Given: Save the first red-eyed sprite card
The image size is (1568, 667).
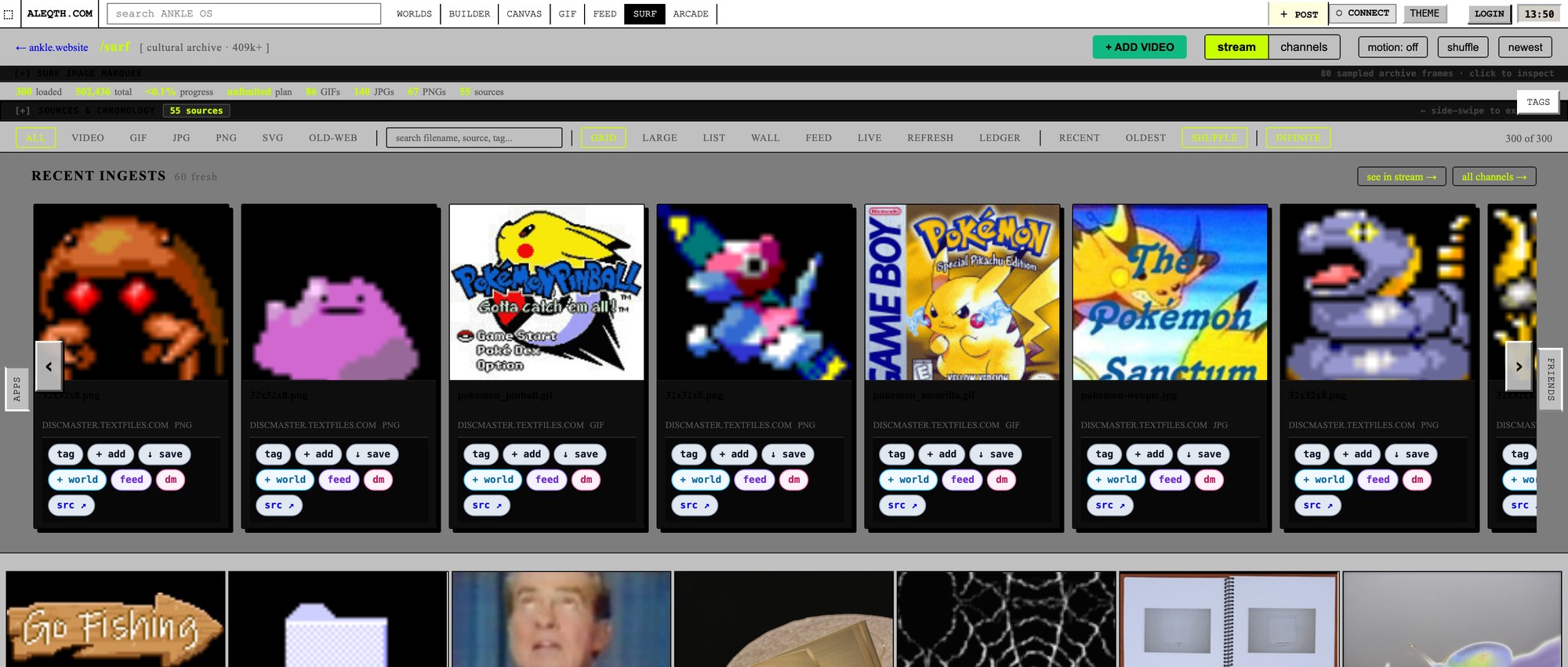Looking at the screenshot, I should point(165,455).
